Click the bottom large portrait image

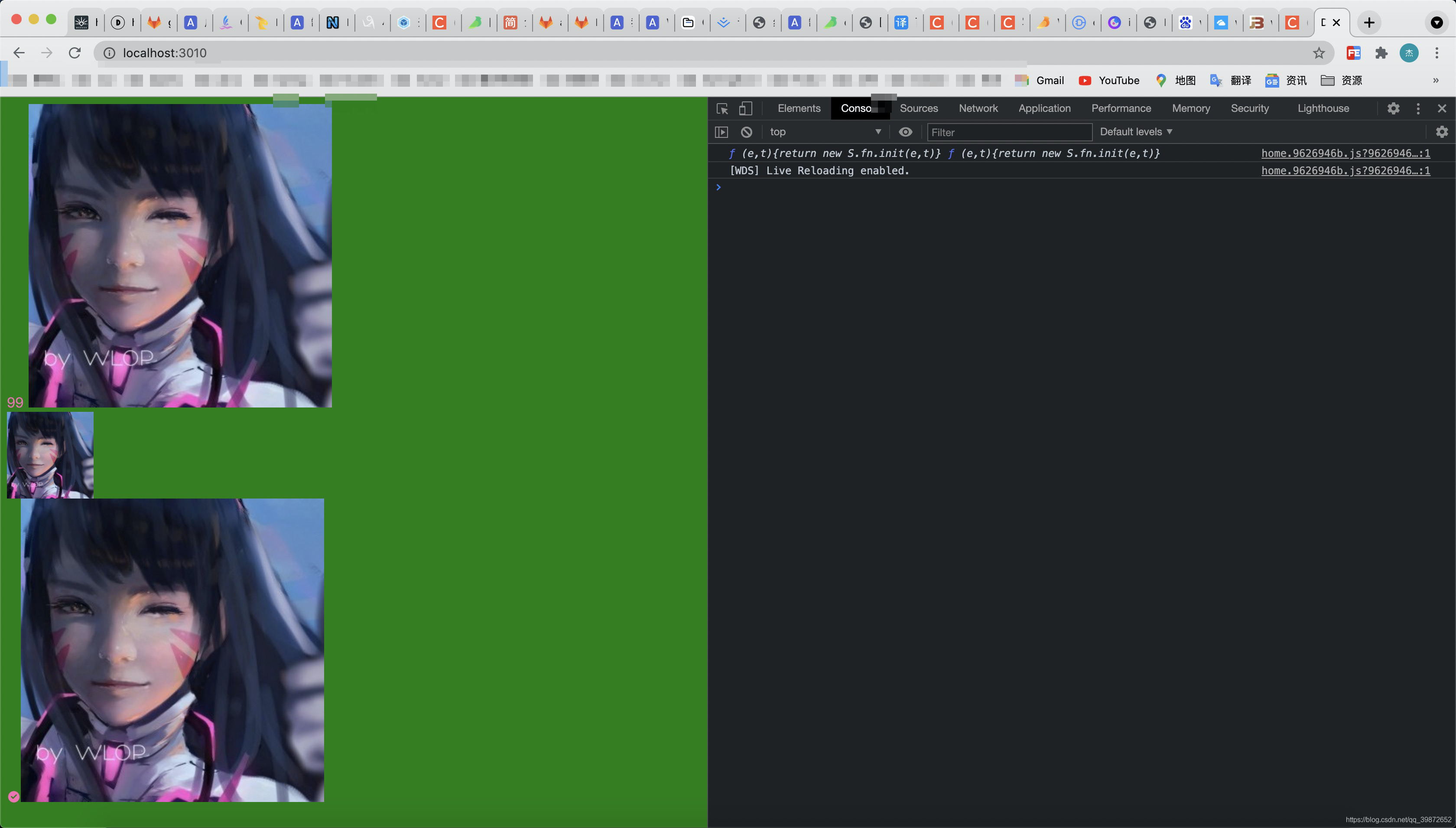[172, 650]
